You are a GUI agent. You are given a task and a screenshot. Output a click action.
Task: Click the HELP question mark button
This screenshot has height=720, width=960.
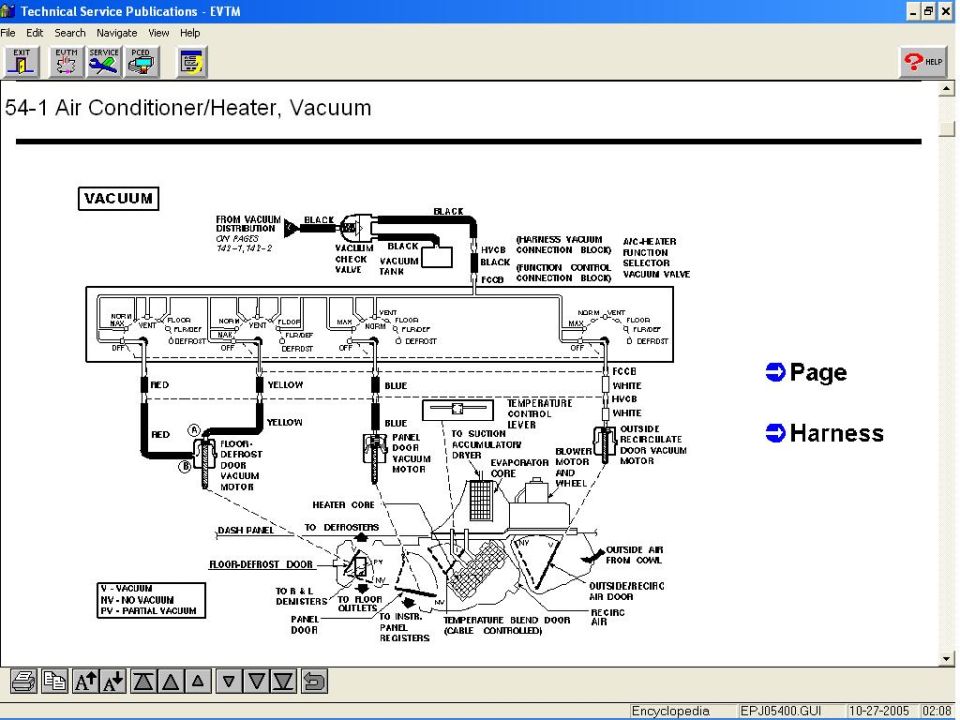923,62
